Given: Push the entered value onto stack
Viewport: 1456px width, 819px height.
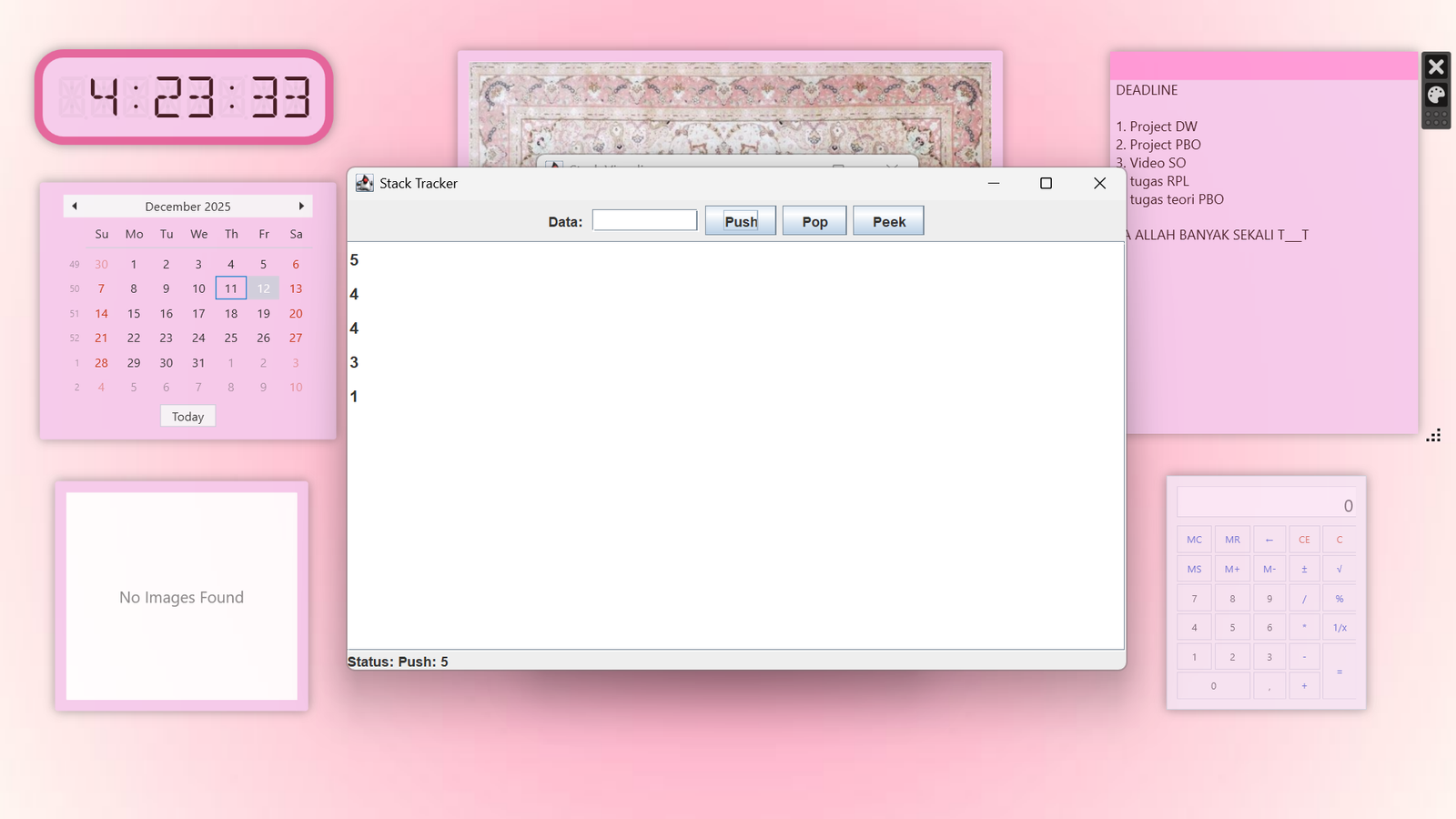Looking at the screenshot, I should [740, 221].
